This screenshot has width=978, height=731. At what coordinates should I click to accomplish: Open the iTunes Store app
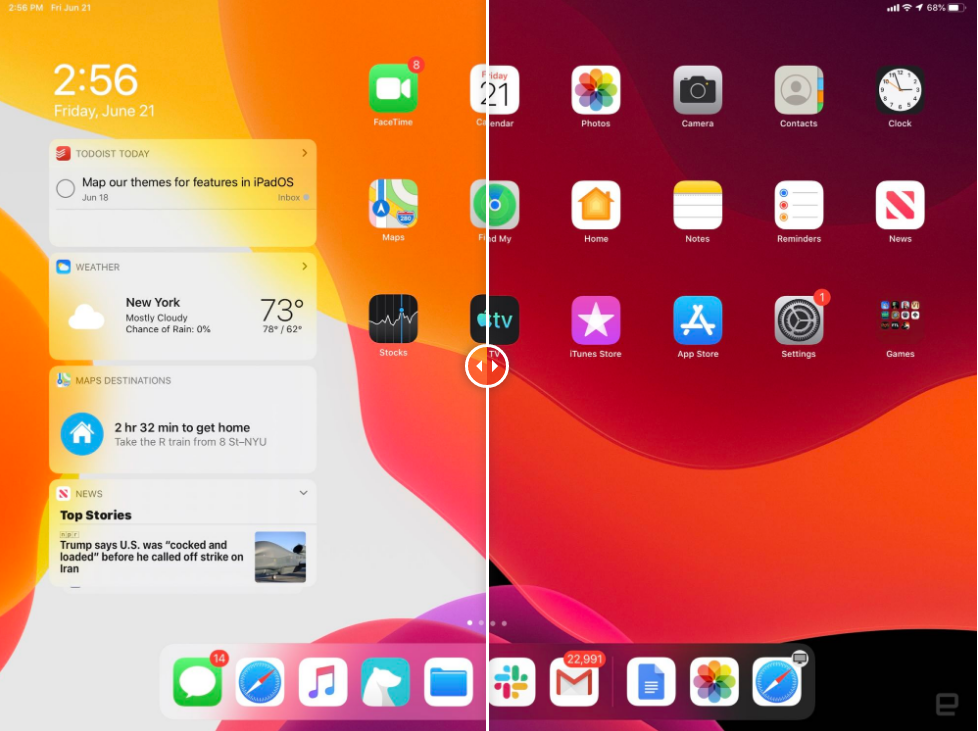(x=596, y=320)
